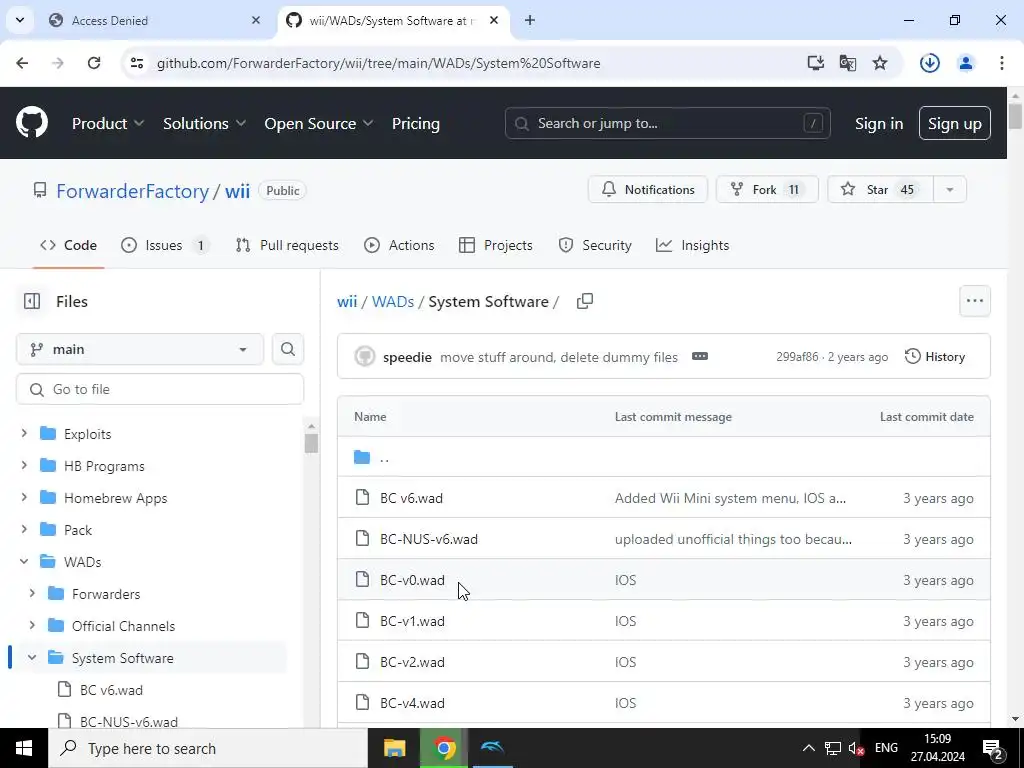Image resolution: width=1024 pixels, height=768 pixels.
Task: Open a new browser tab
Action: pyautogui.click(x=530, y=20)
